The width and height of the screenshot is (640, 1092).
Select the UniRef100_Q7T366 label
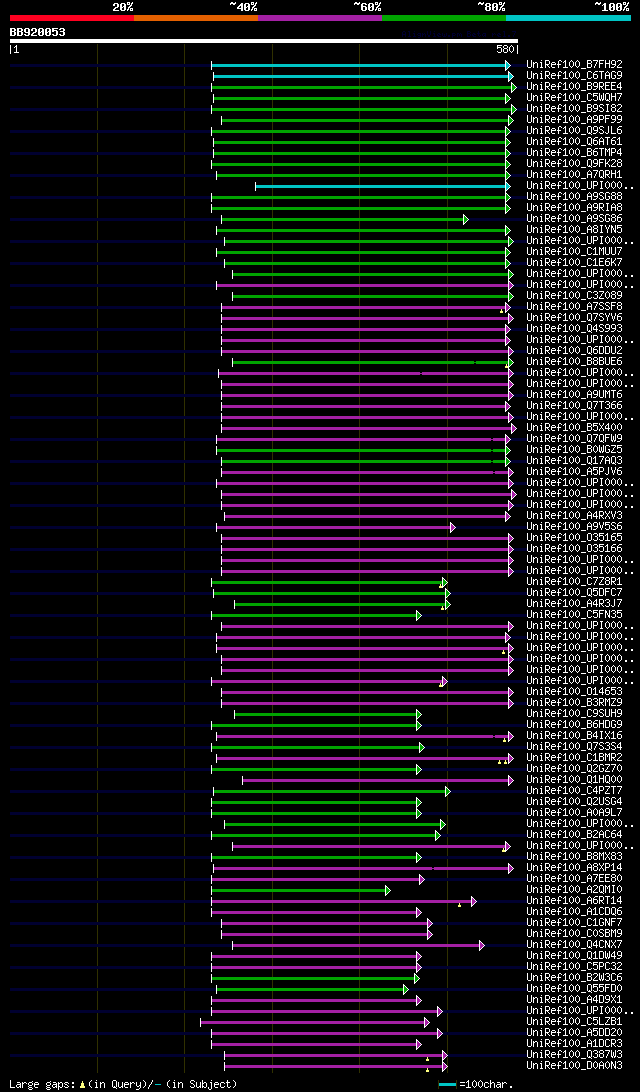coord(575,405)
